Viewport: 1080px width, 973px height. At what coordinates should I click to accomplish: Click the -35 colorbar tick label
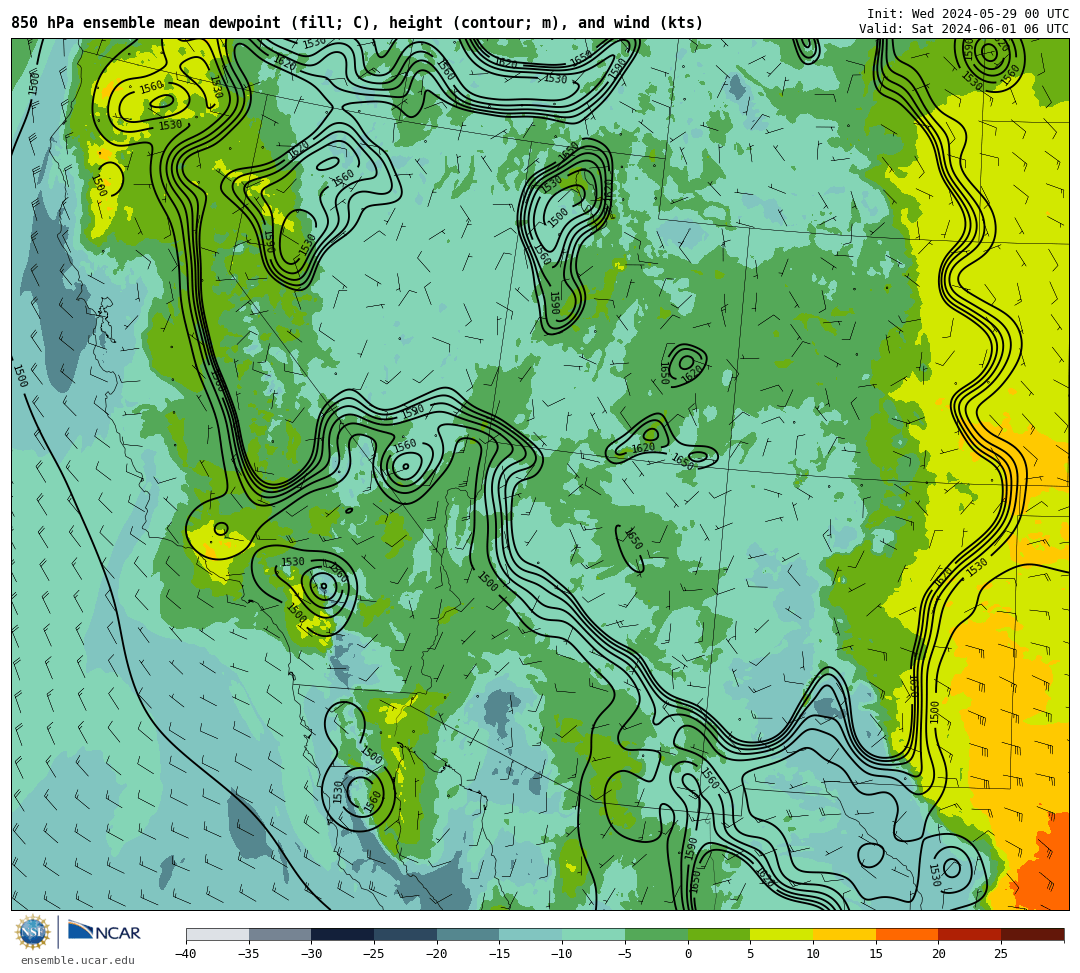249,954
